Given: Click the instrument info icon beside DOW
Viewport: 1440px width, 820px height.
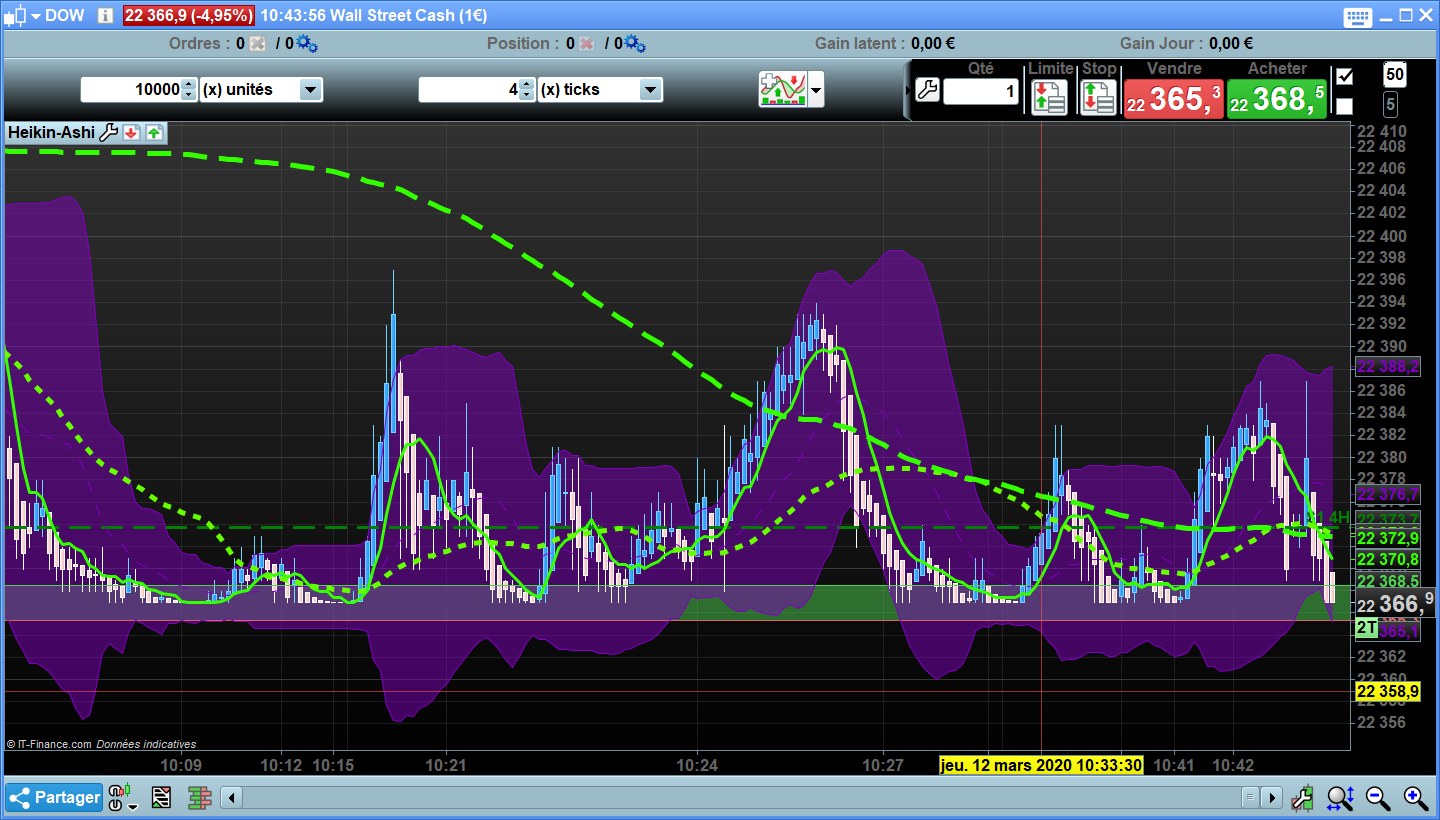Looking at the screenshot, I should (x=106, y=16).
